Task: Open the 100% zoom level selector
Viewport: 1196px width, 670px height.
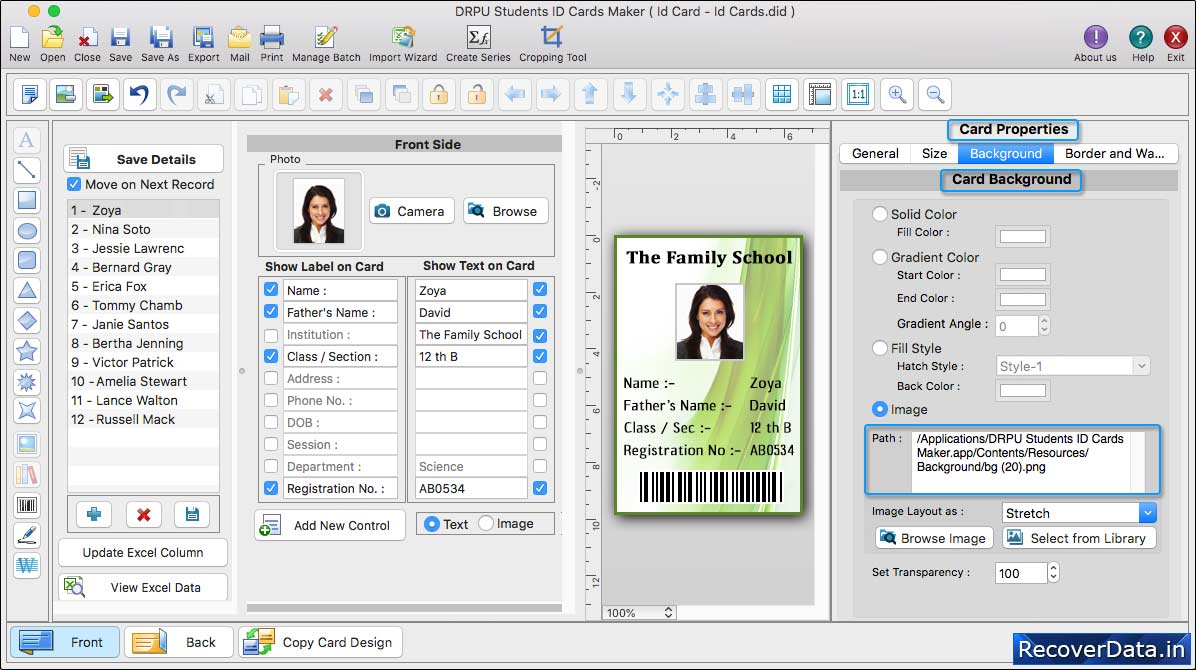Action: pyautogui.click(x=638, y=613)
